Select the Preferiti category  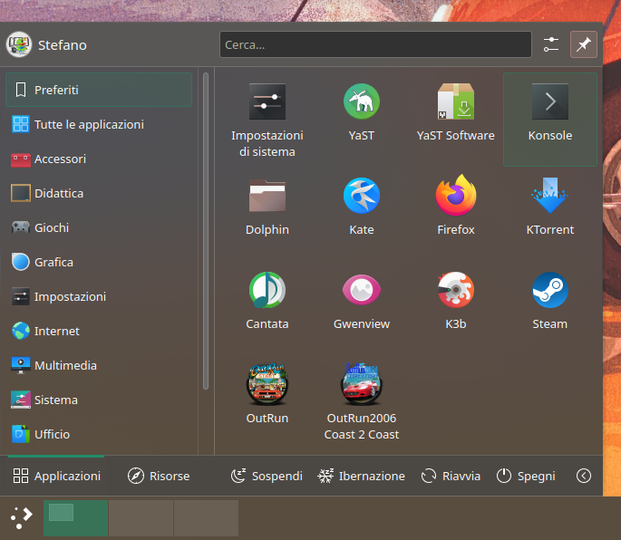[99, 90]
